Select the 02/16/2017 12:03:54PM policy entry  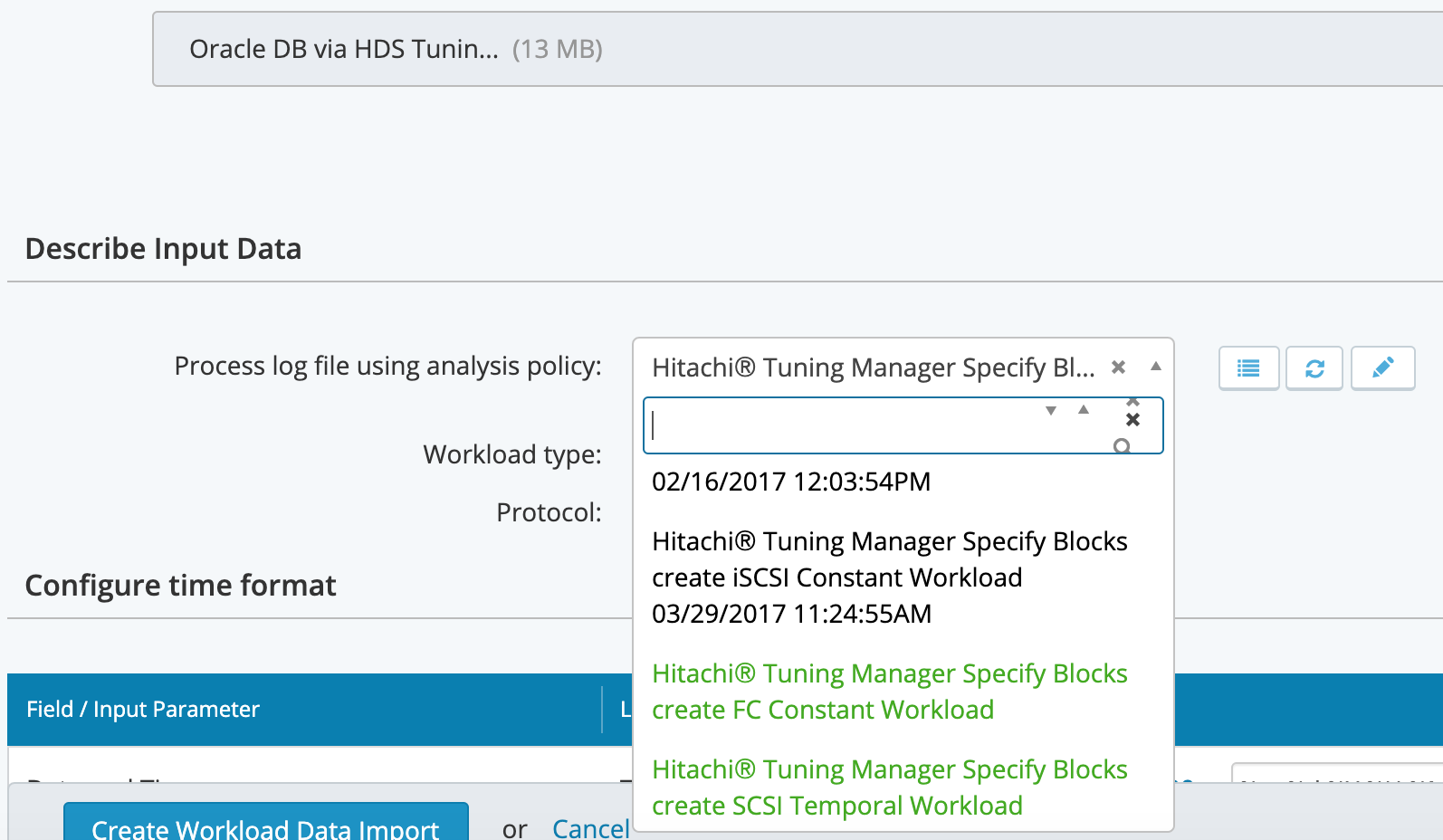pos(791,482)
